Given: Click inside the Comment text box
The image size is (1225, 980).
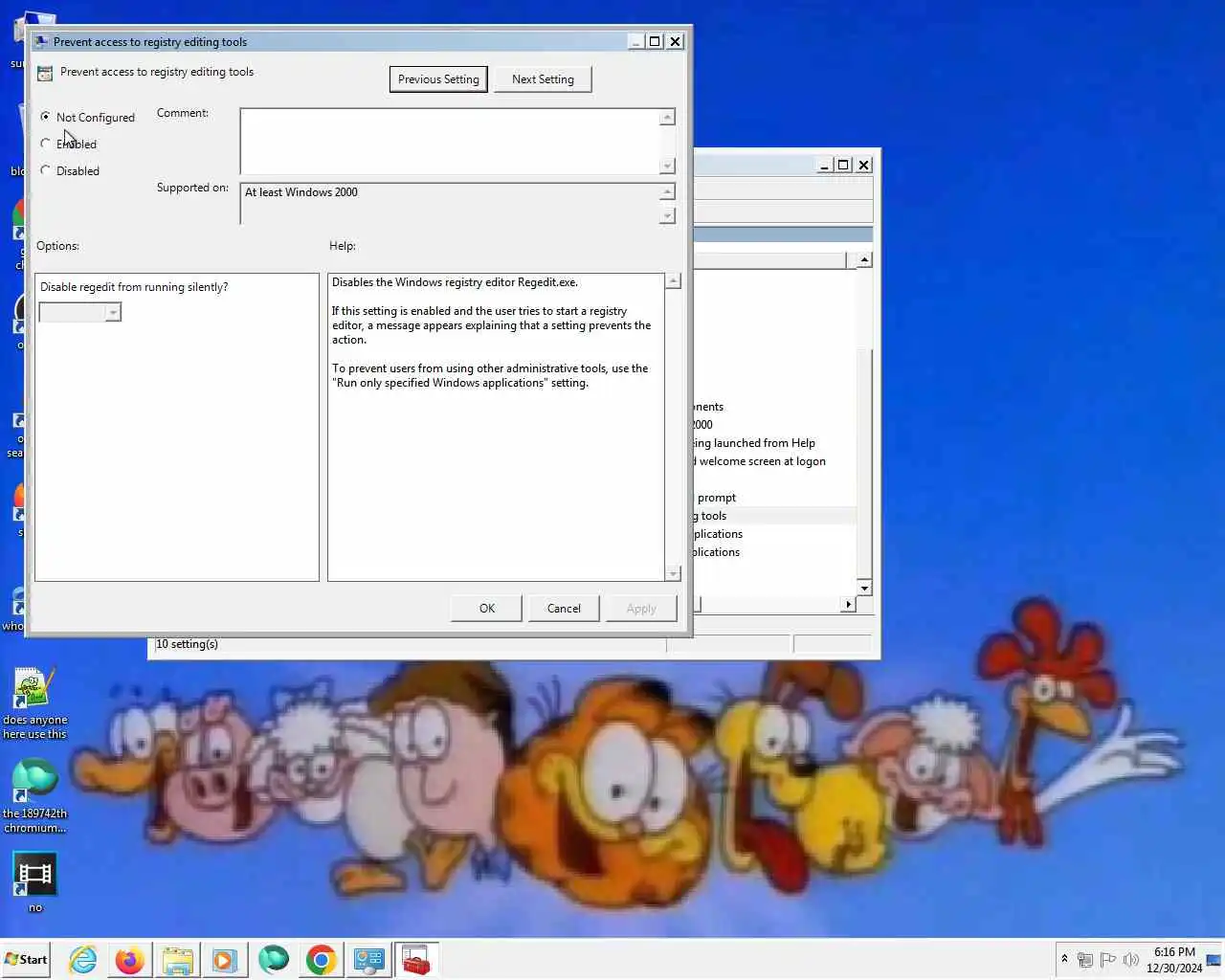Looking at the screenshot, I should [x=450, y=141].
